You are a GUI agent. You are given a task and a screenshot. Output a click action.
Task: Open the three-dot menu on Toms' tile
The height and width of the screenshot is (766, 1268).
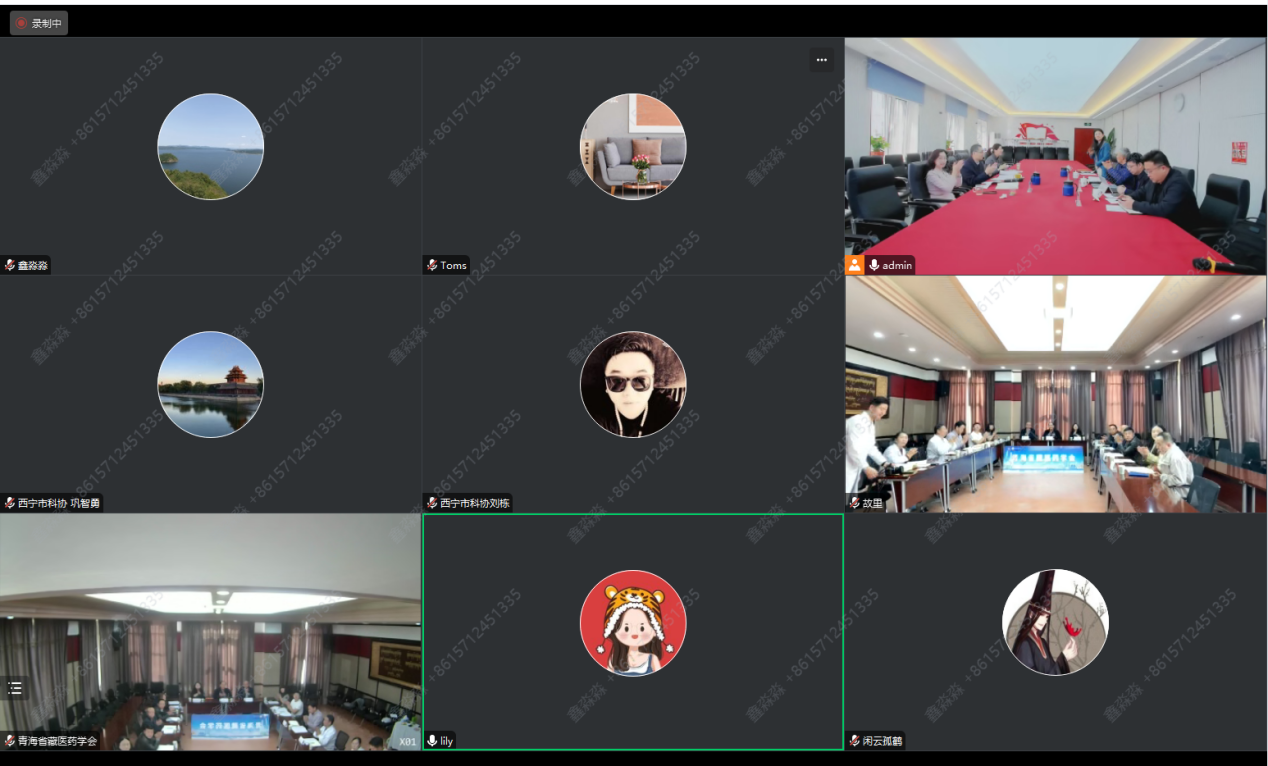pyautogui.click(x=821, y=60)
